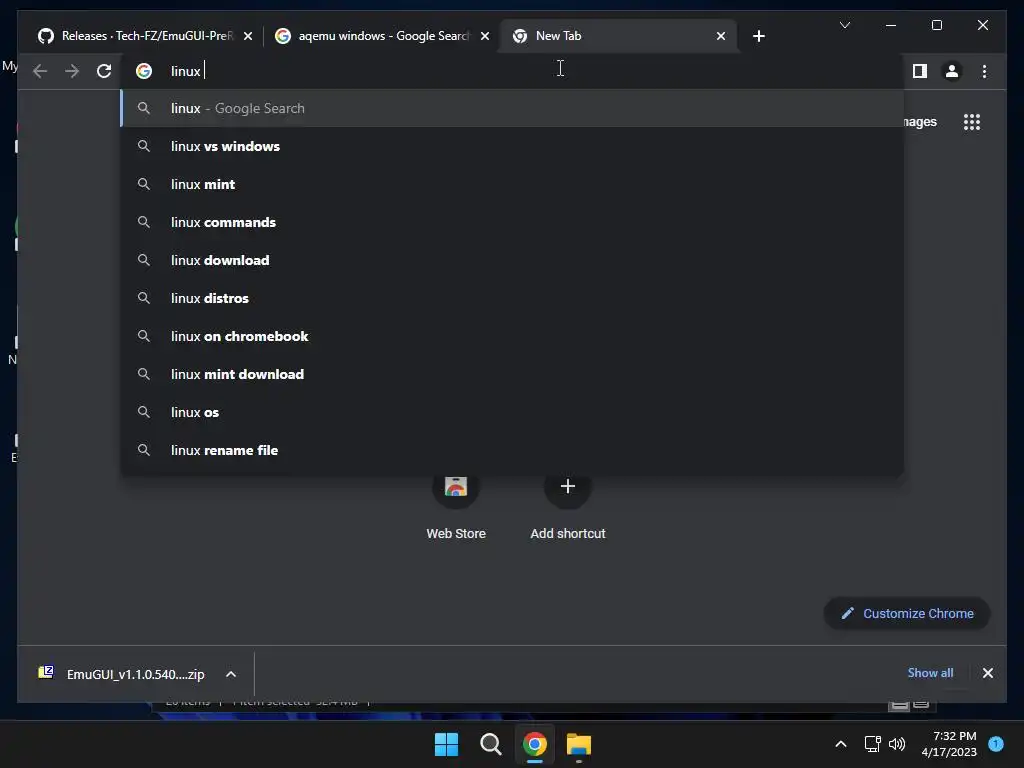Open clock and date 7:32 PM
The height and width of the screenshot is (768, 1024).
949,744
